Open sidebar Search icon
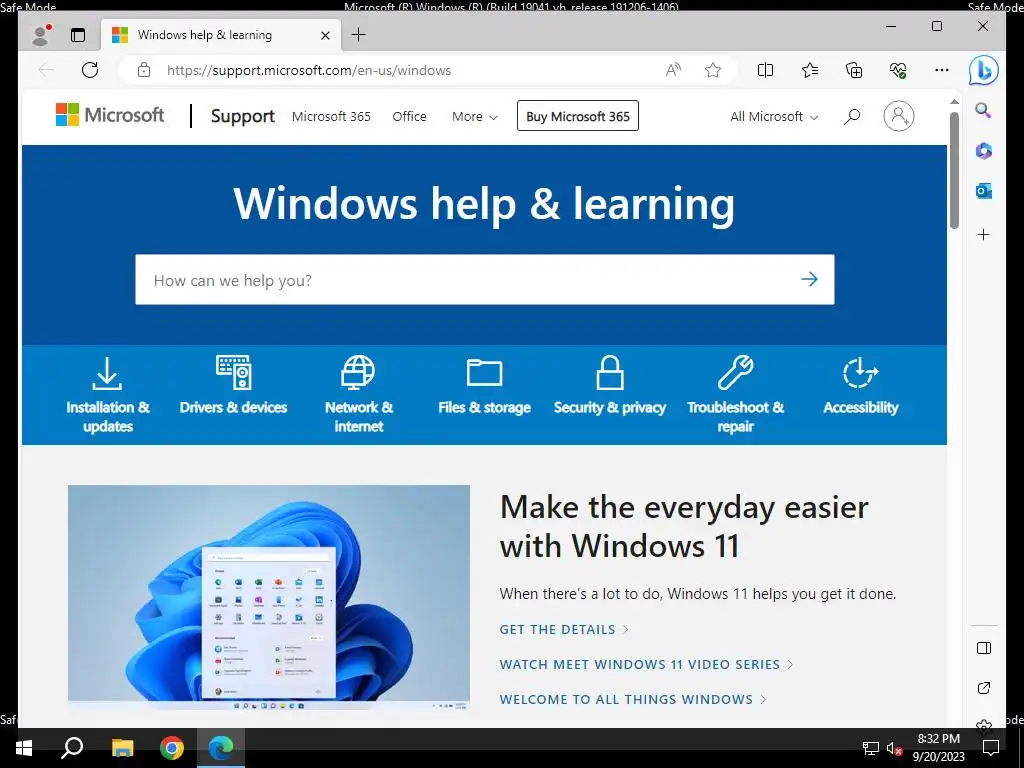 coord(984,110)
